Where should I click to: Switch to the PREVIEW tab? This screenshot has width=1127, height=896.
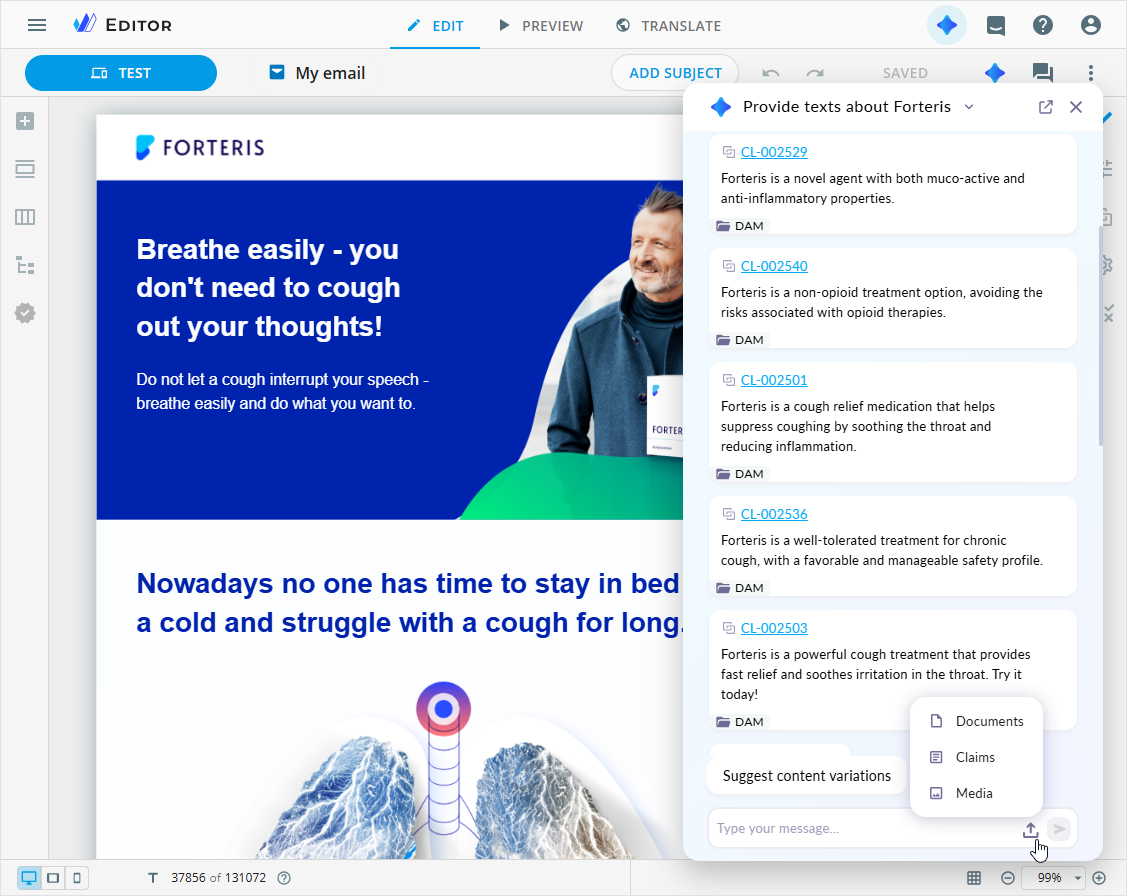coord(540,26)
